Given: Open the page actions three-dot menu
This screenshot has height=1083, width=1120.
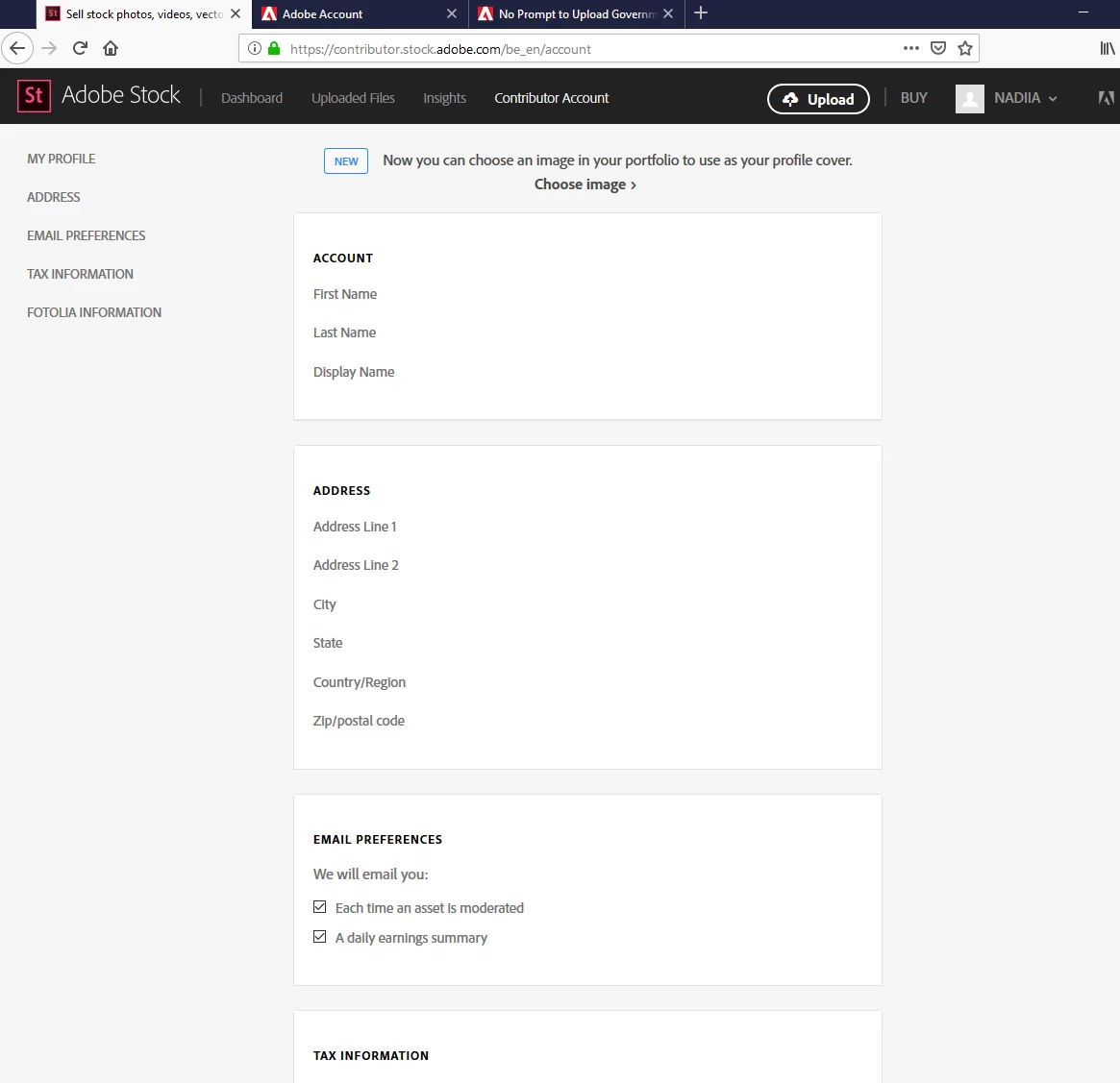Looking at the screenshot, I should coord(910,49).
